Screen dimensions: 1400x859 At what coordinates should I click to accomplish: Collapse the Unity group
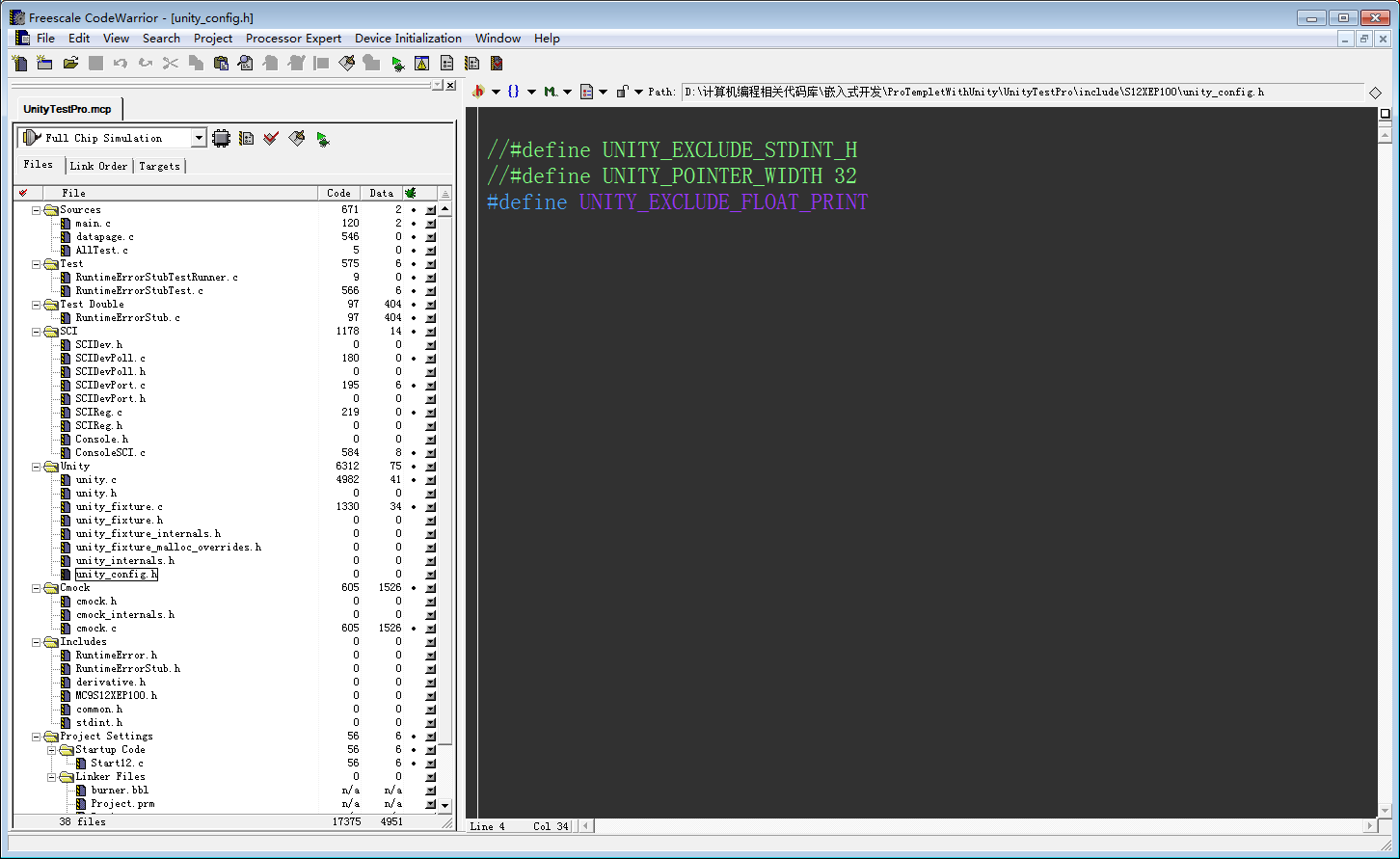pyautogui.click(x=37, y=466)
